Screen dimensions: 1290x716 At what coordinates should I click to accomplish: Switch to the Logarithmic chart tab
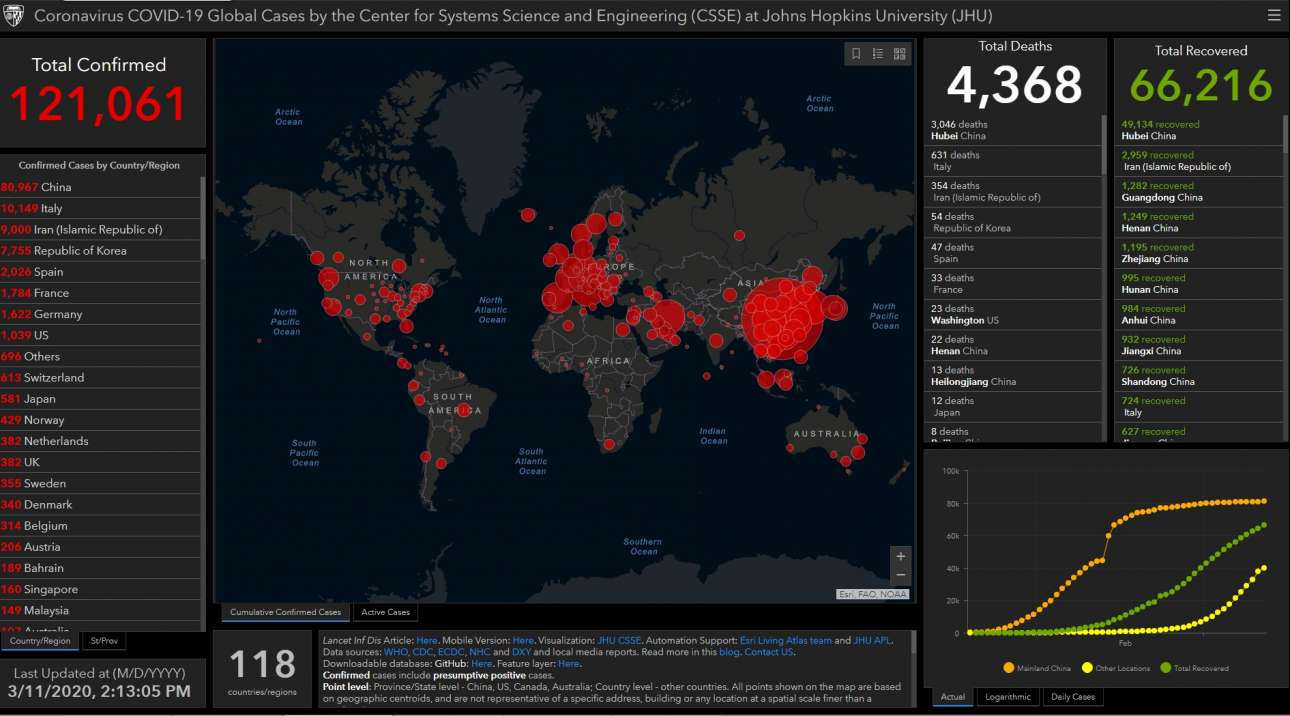(1007, 697)
